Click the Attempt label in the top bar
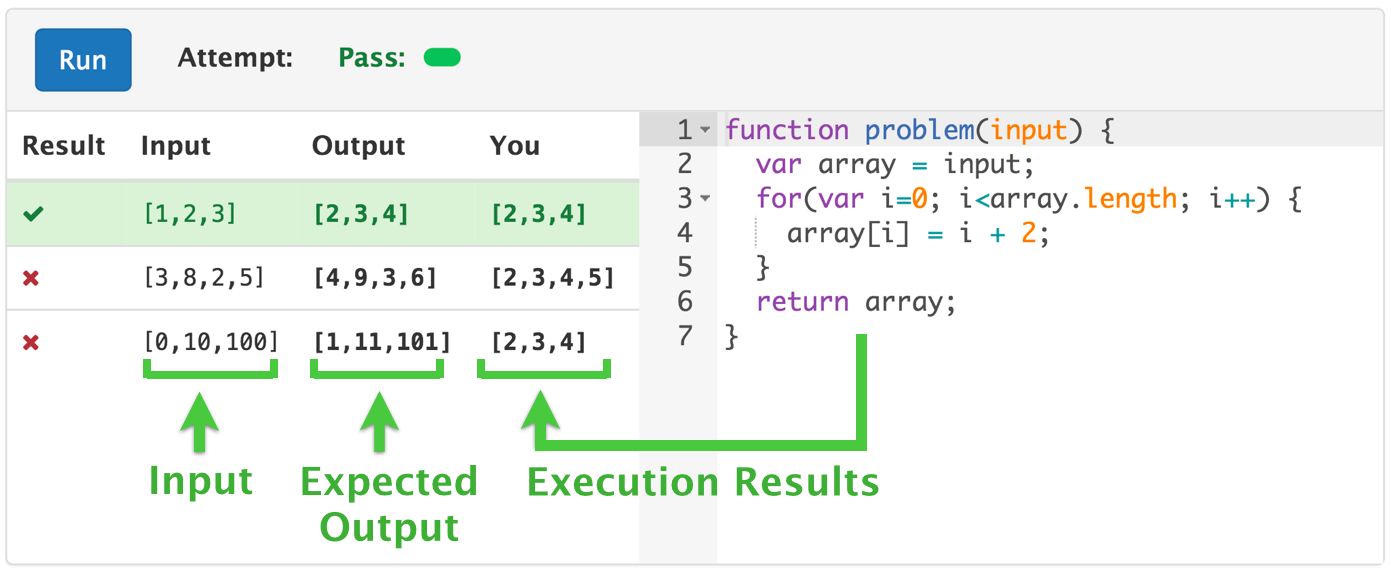Screen dimensions: 1391x574 coord(235,58)
